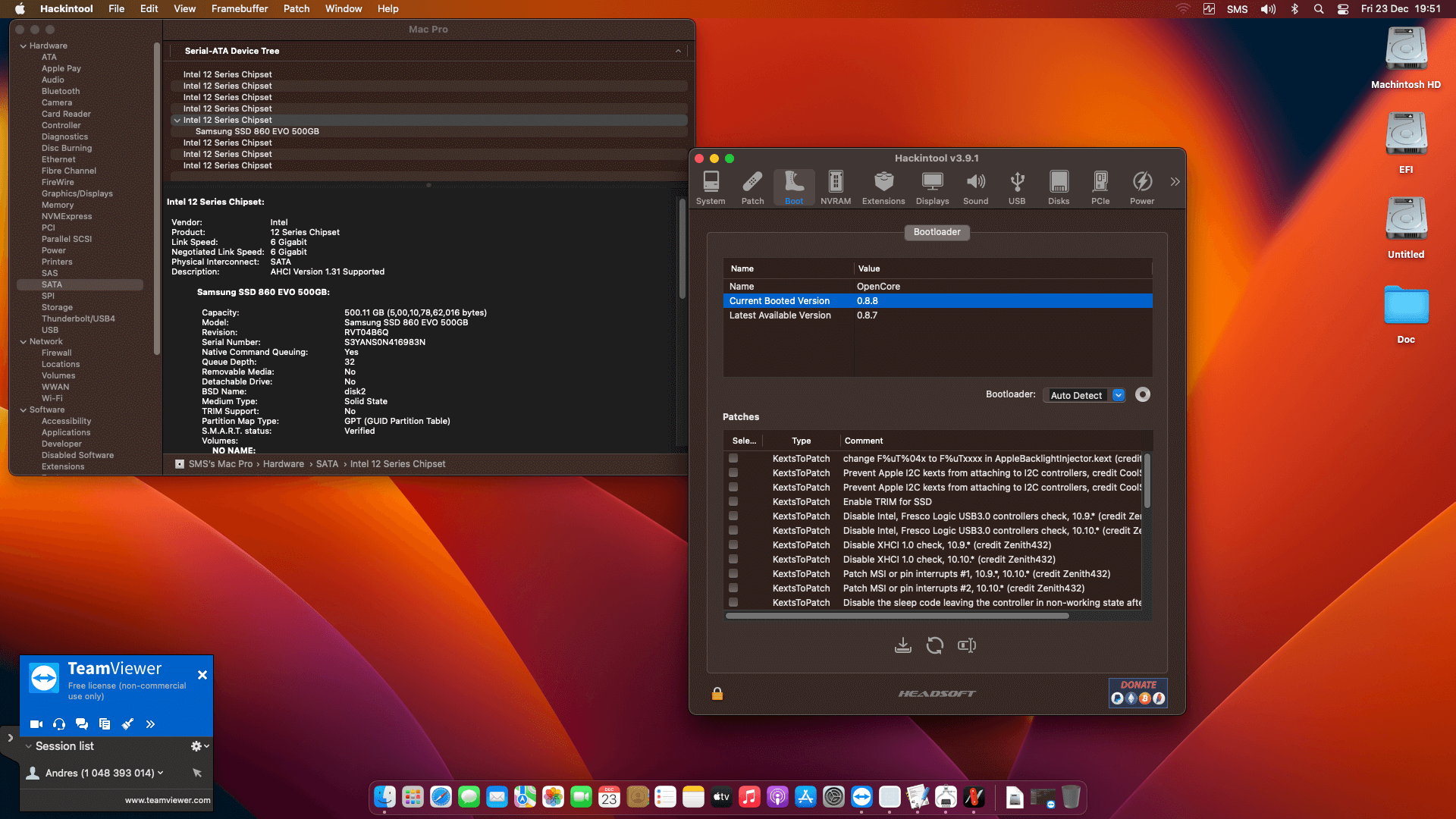Viewport: 1456px width, 819px height.
Task: Open TeamViewer session settings gear dropdown
Action: pos(199,746)
